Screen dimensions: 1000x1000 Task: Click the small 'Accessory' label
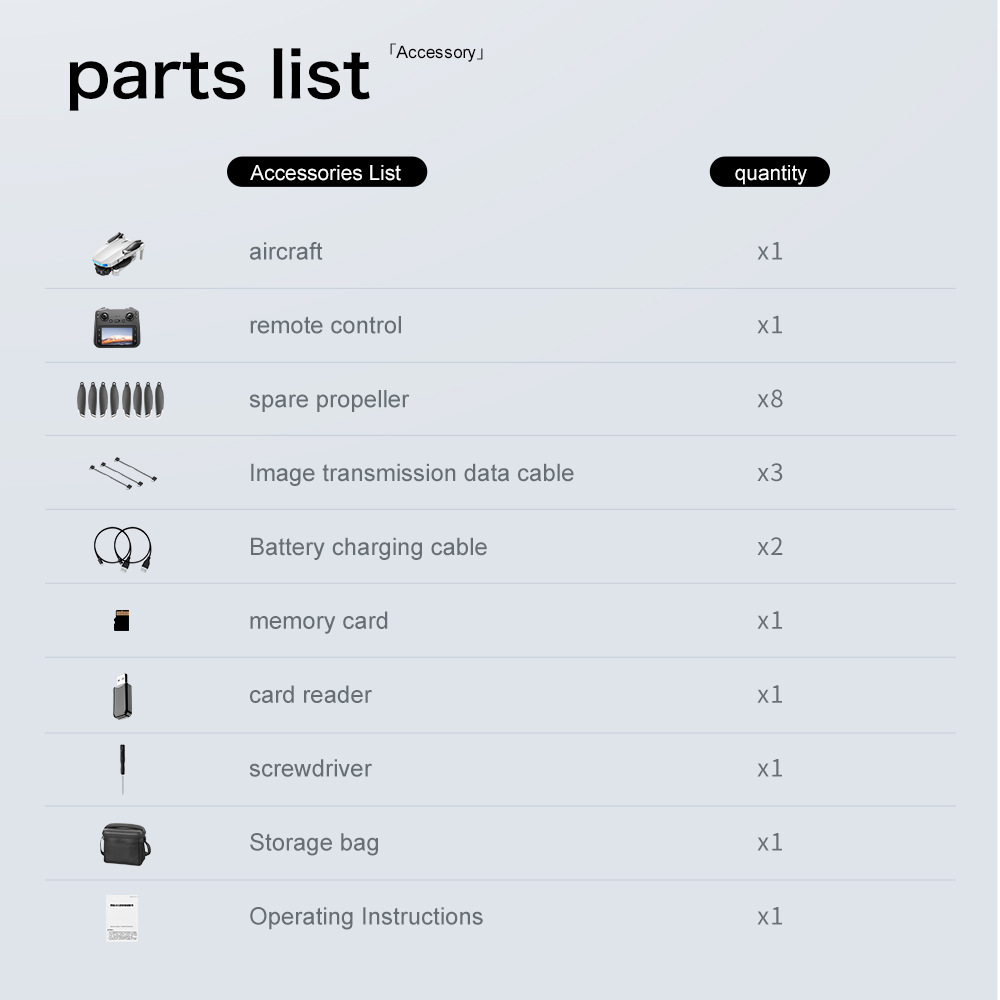(x=436, y=52)
